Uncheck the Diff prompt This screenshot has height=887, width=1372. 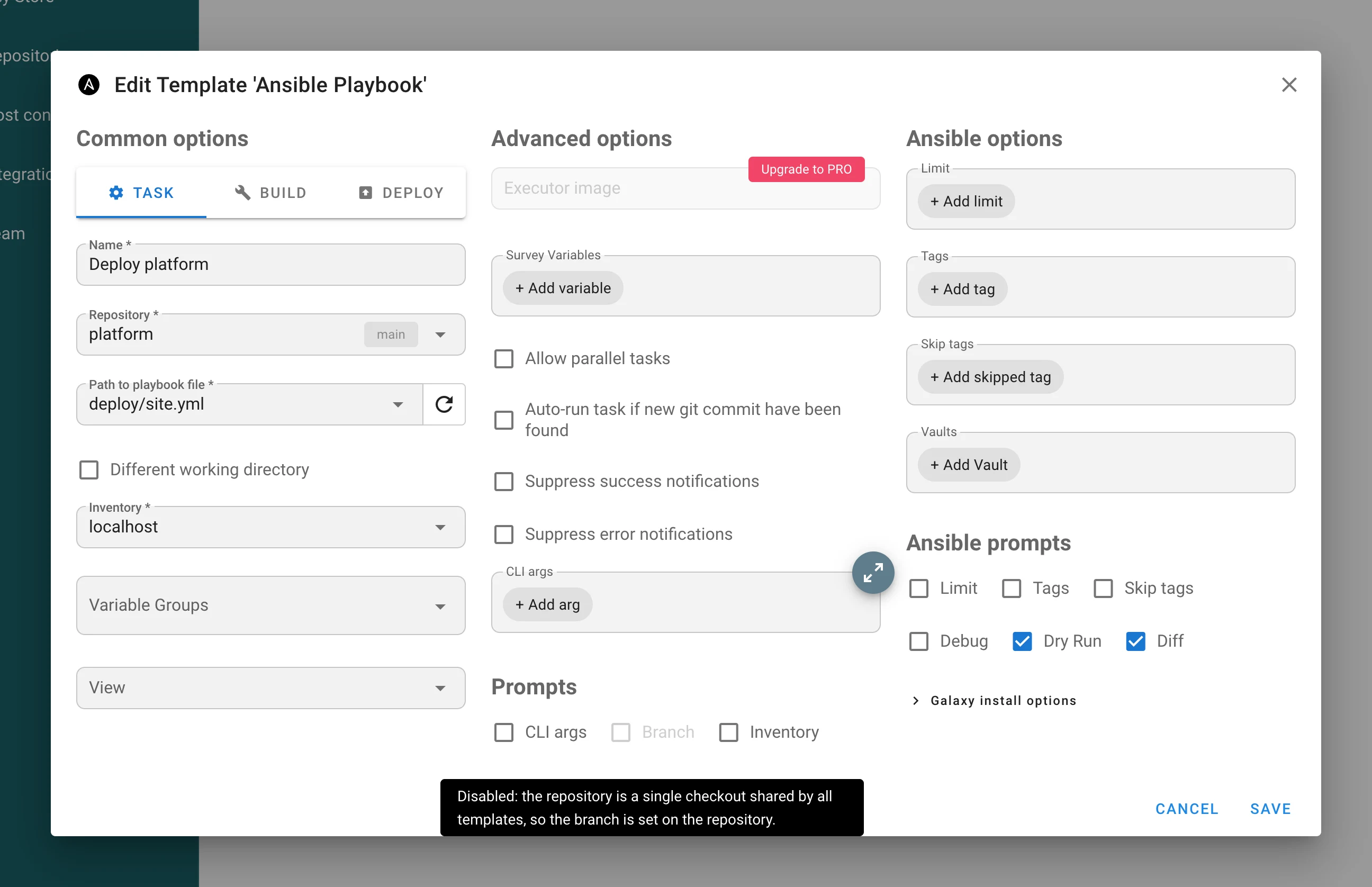point(1135,641)
